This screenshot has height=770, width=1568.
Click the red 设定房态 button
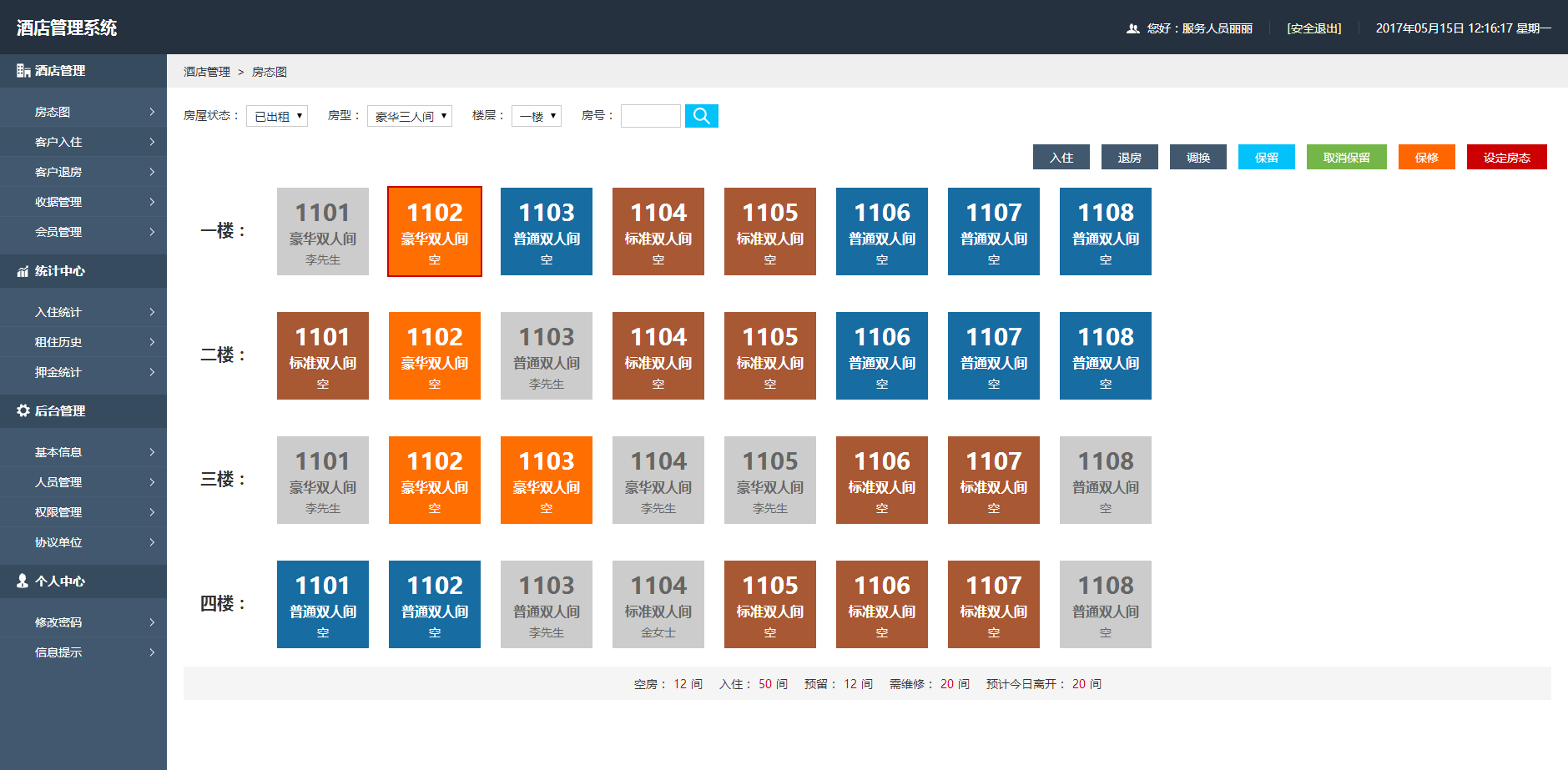pos(1507,157)
